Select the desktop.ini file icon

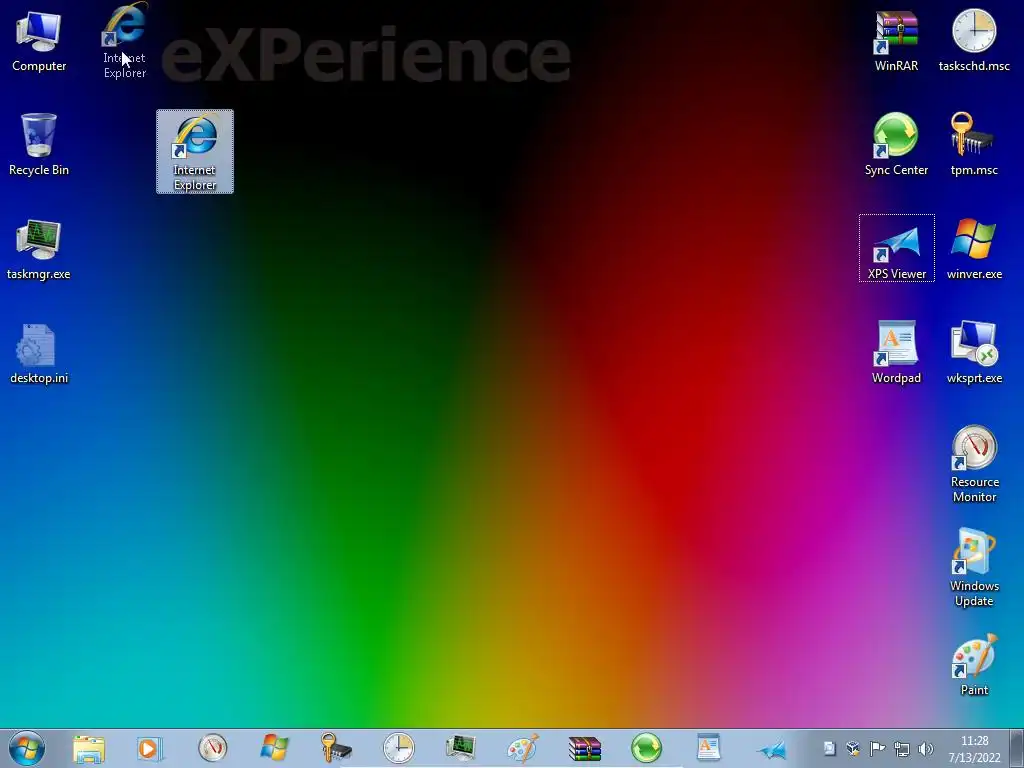click(x=39, y=353)
